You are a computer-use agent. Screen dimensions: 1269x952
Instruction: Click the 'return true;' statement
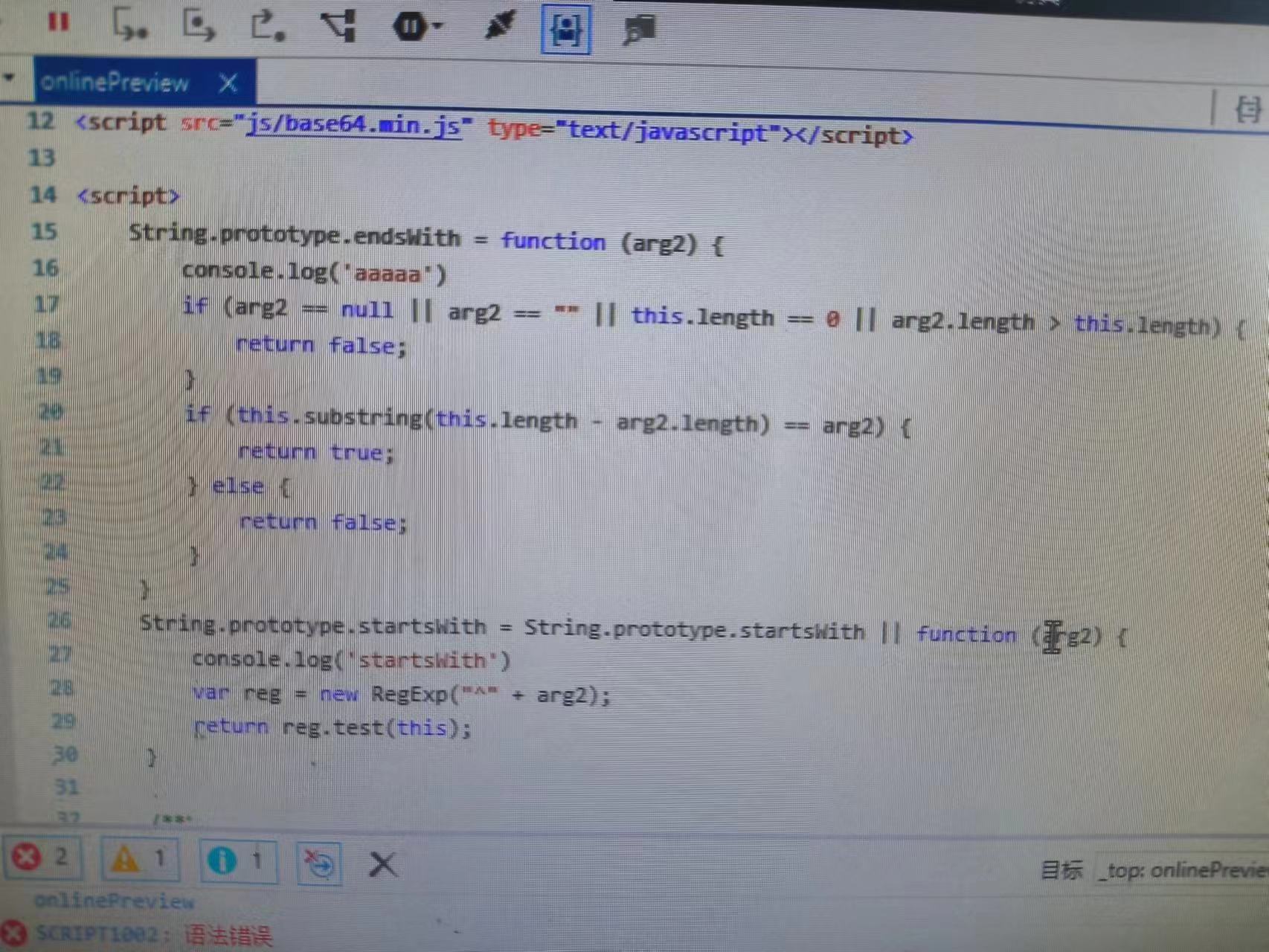coord(315,452)
